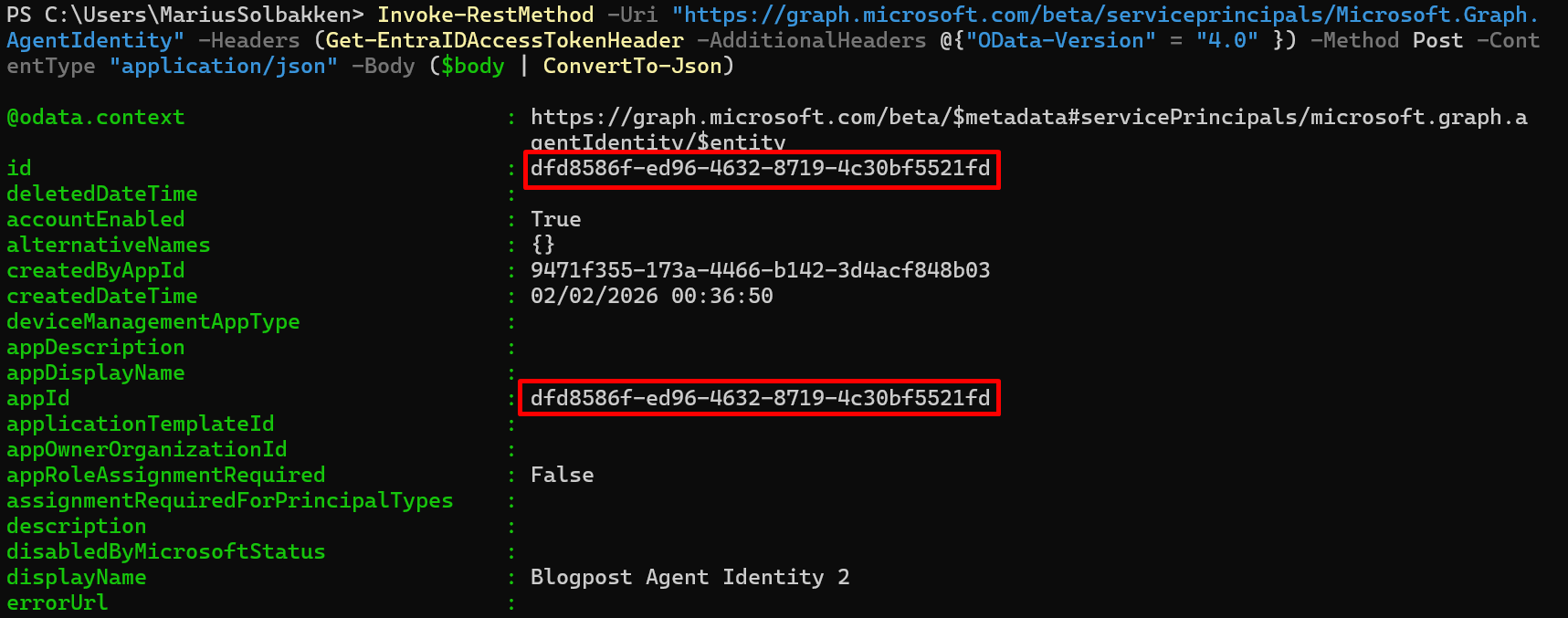Click the $body variable in the command
This screenshot has height=618, width=1568.
pos(472,67)
